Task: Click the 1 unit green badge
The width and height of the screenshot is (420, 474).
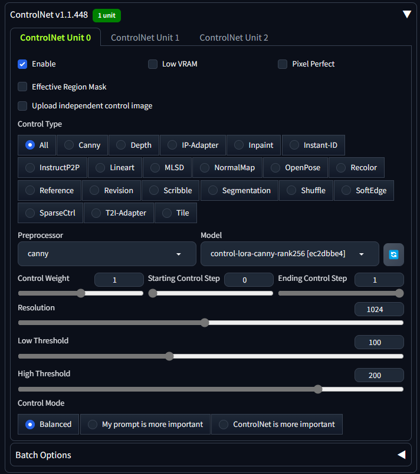Action: pyautogui.click(x=107, y=15)
